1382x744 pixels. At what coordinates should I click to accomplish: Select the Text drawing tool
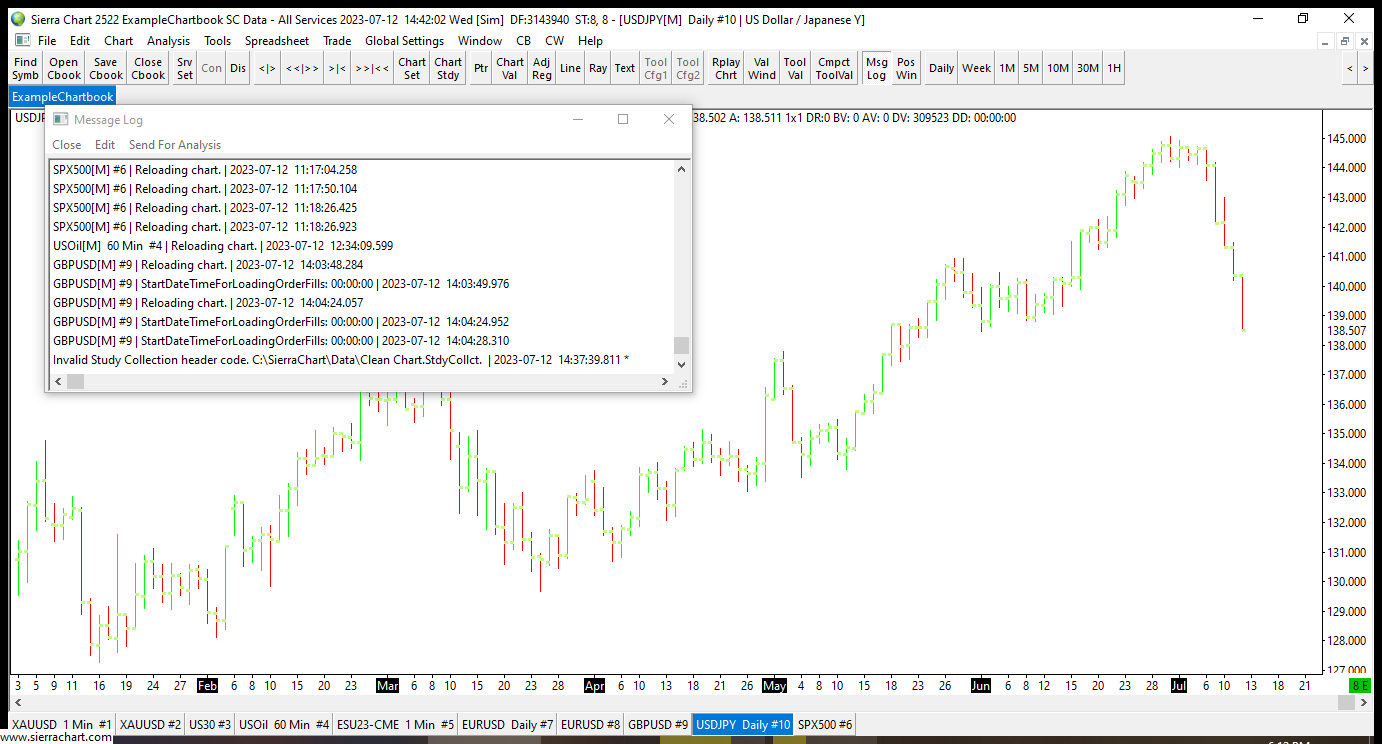(625, 68)
